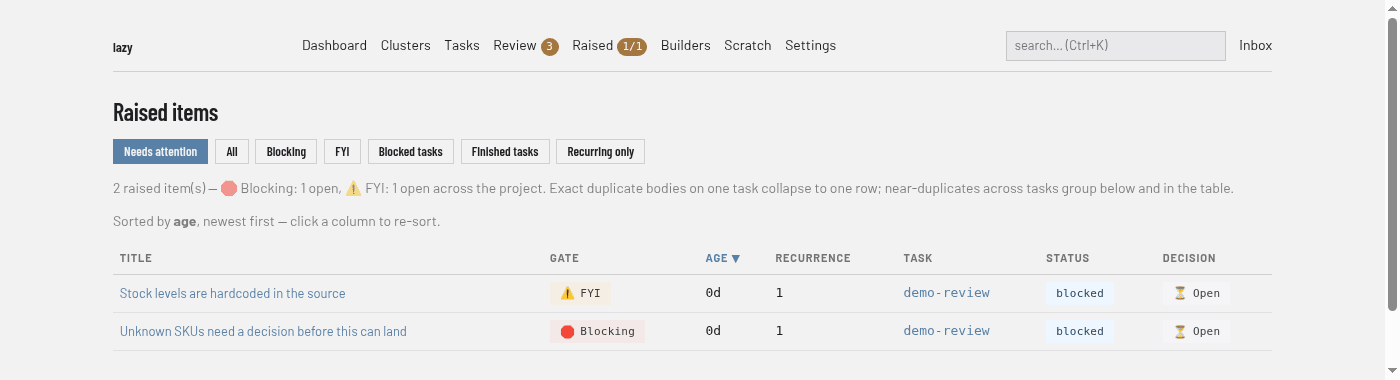The height and width of the screenshot is (380, 1400).
Task: Show Blocked tasks only
Action: tap(411, 152)
